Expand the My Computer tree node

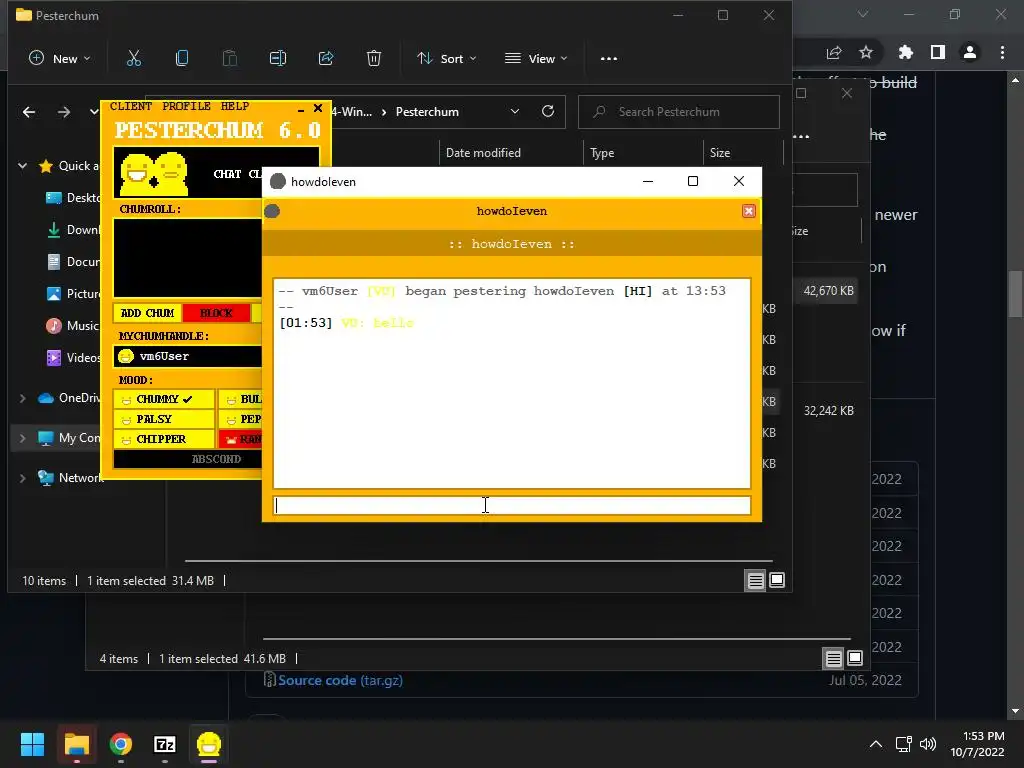click(23, 438)
